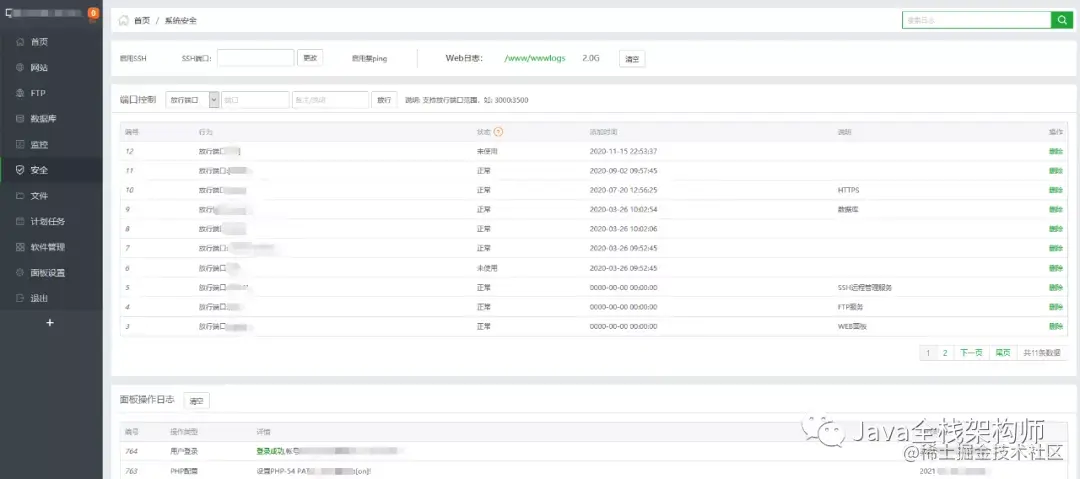Click the database icon for 数据库

pyautogui.click(x=20, y=119)
